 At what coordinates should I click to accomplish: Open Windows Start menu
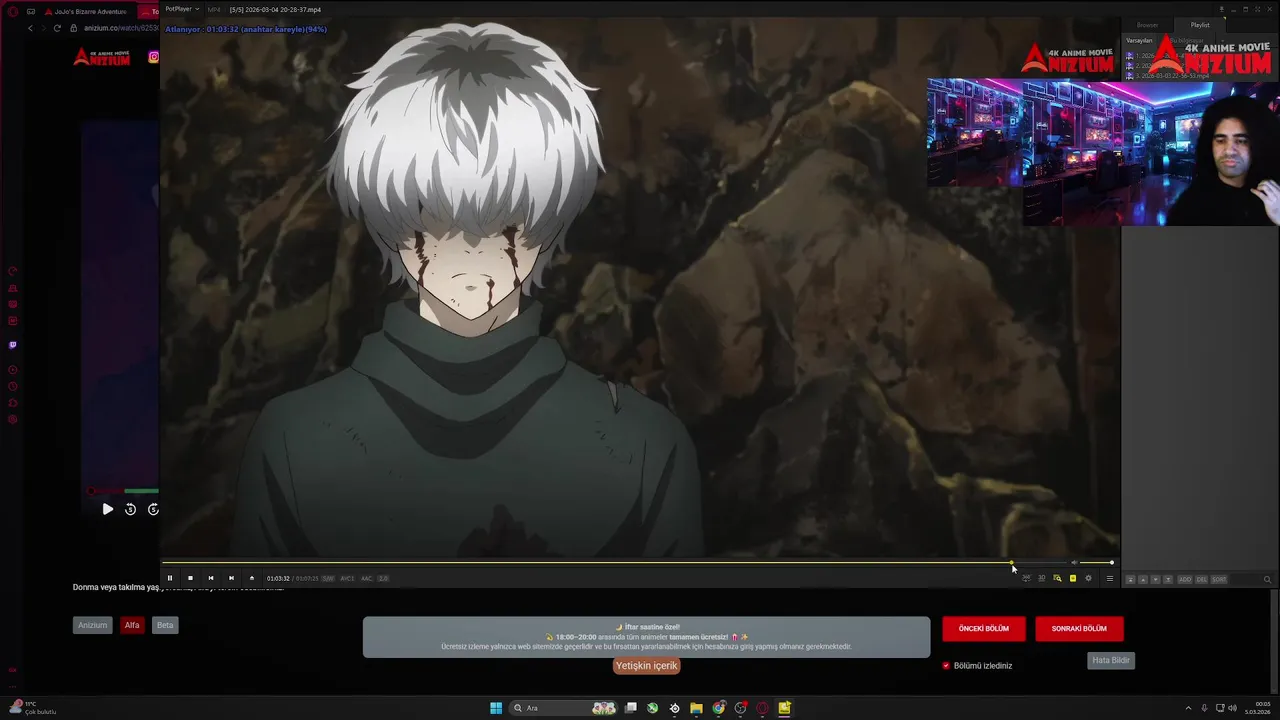coord(496,708)
